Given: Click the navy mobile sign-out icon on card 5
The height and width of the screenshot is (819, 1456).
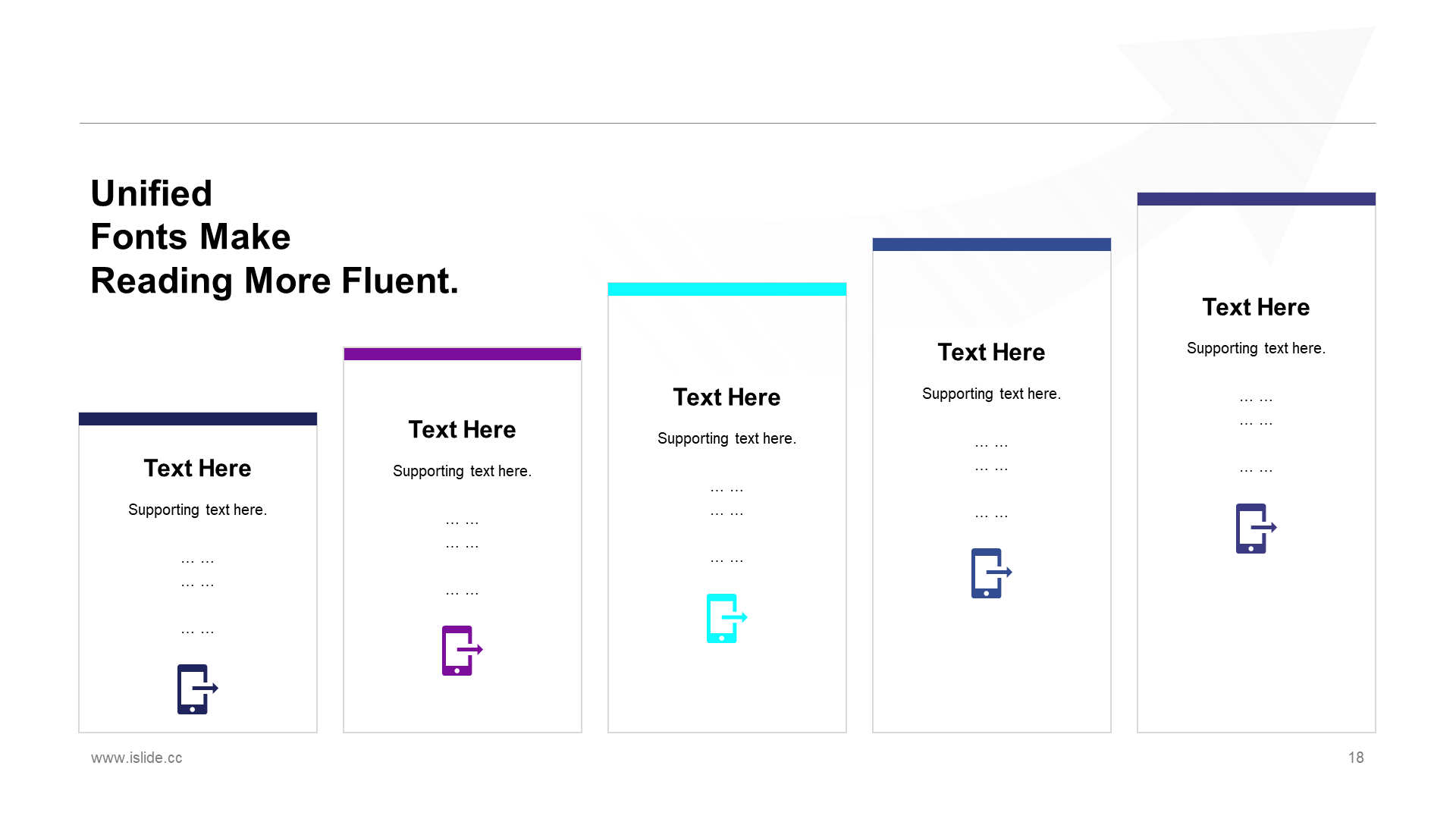Looking at the screenshot, I should click(x=1253, y=527).
